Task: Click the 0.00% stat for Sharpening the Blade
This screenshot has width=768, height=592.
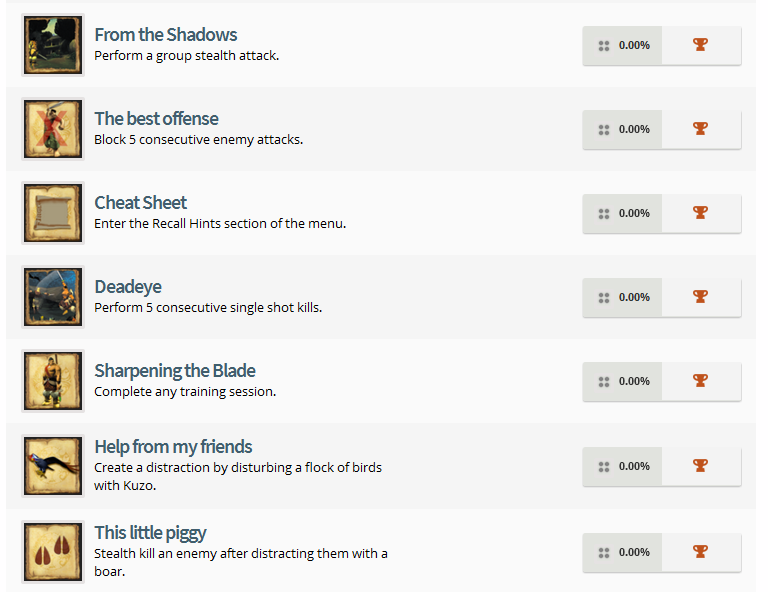Action: (624, 381)
